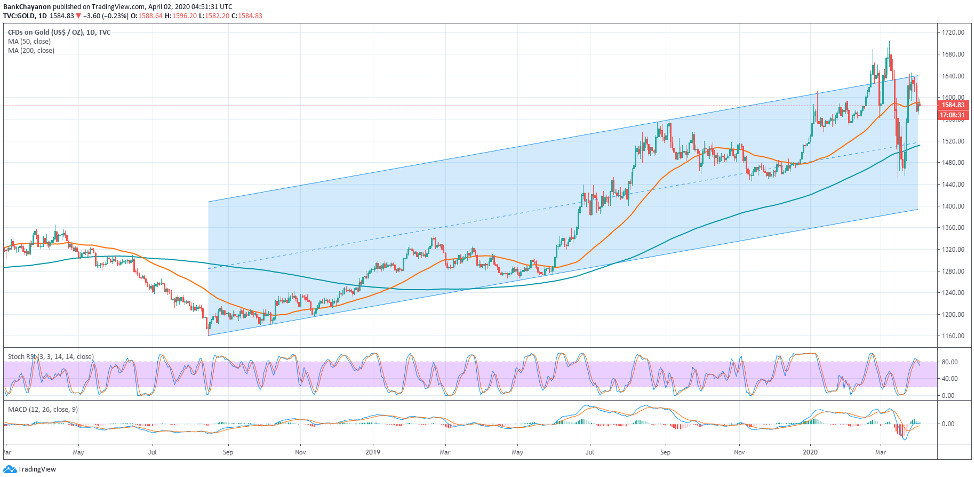Screen dimensions: 974x477
Task: Click the 1160.00 price axis label
Action: tap(951, 336)
